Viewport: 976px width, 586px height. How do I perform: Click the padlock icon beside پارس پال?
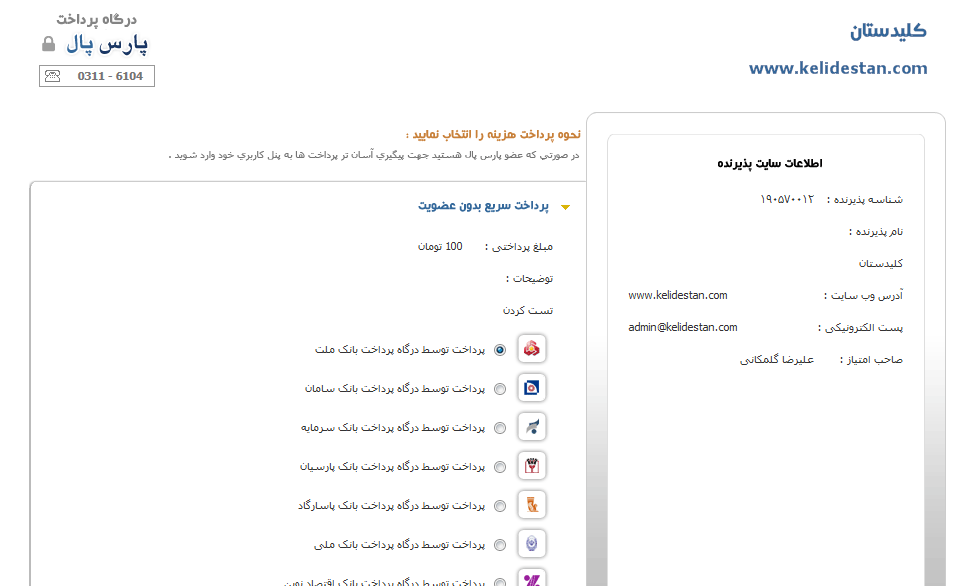[x=49, y=44]
